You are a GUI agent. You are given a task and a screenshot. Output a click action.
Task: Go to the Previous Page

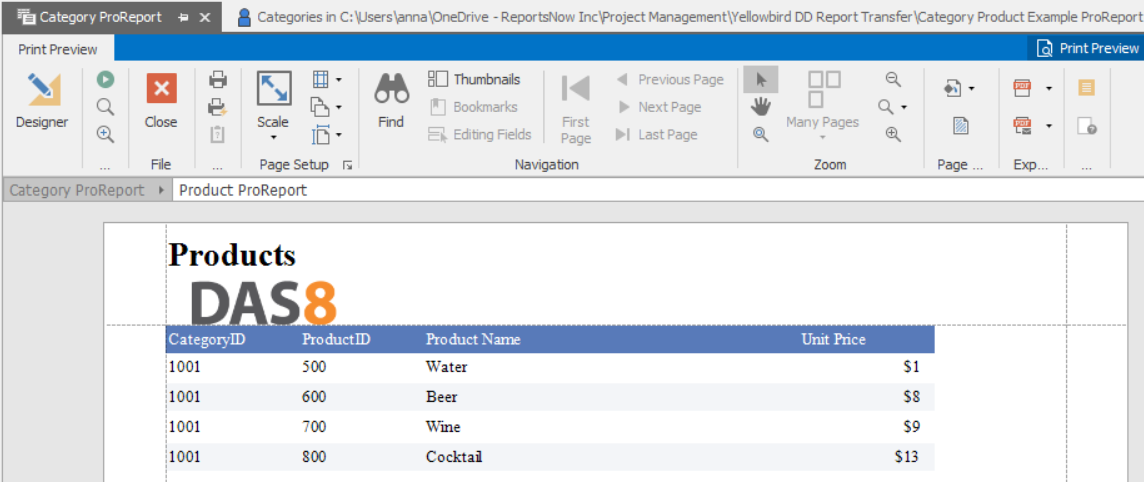(669, 79)
